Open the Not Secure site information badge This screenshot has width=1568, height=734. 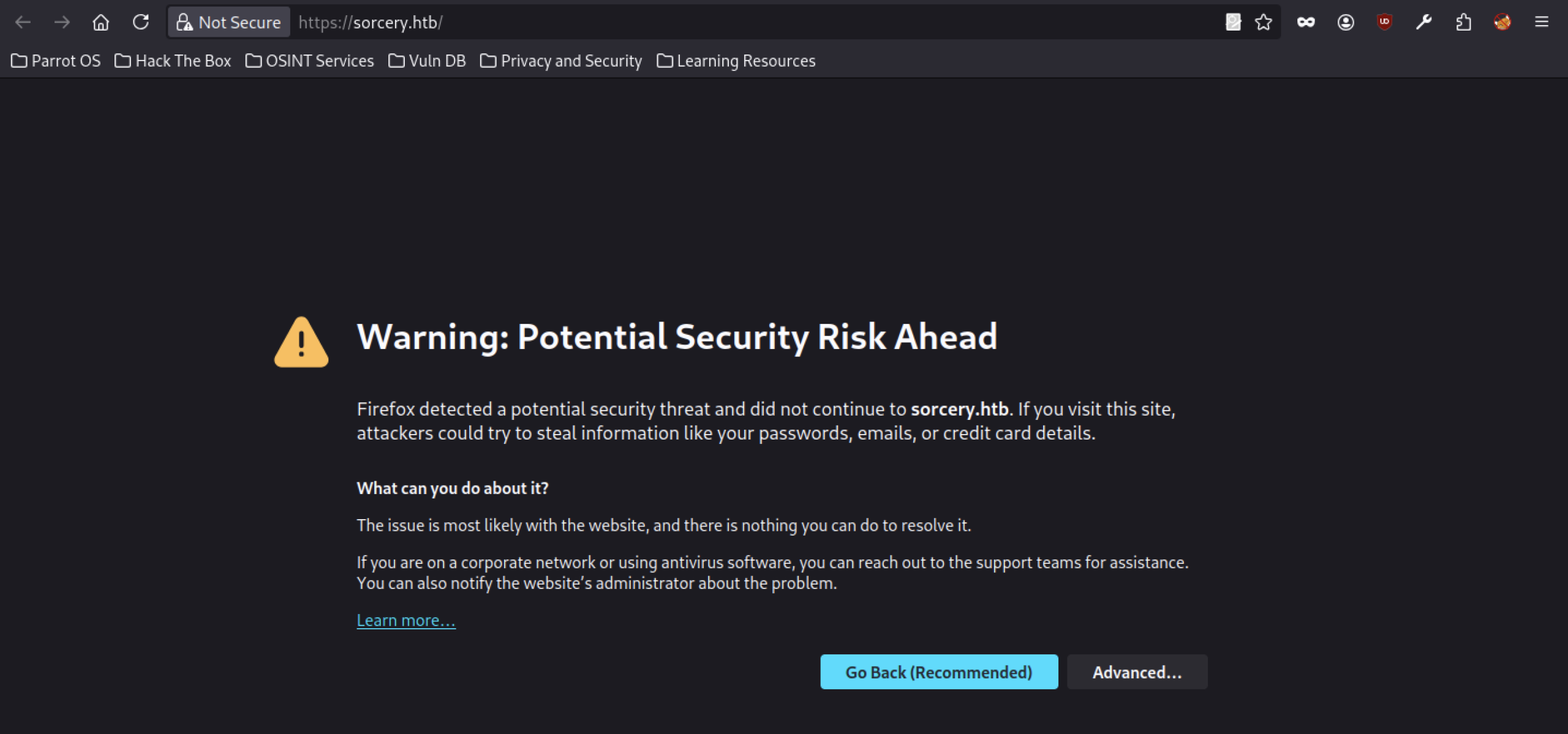(228, 23)
